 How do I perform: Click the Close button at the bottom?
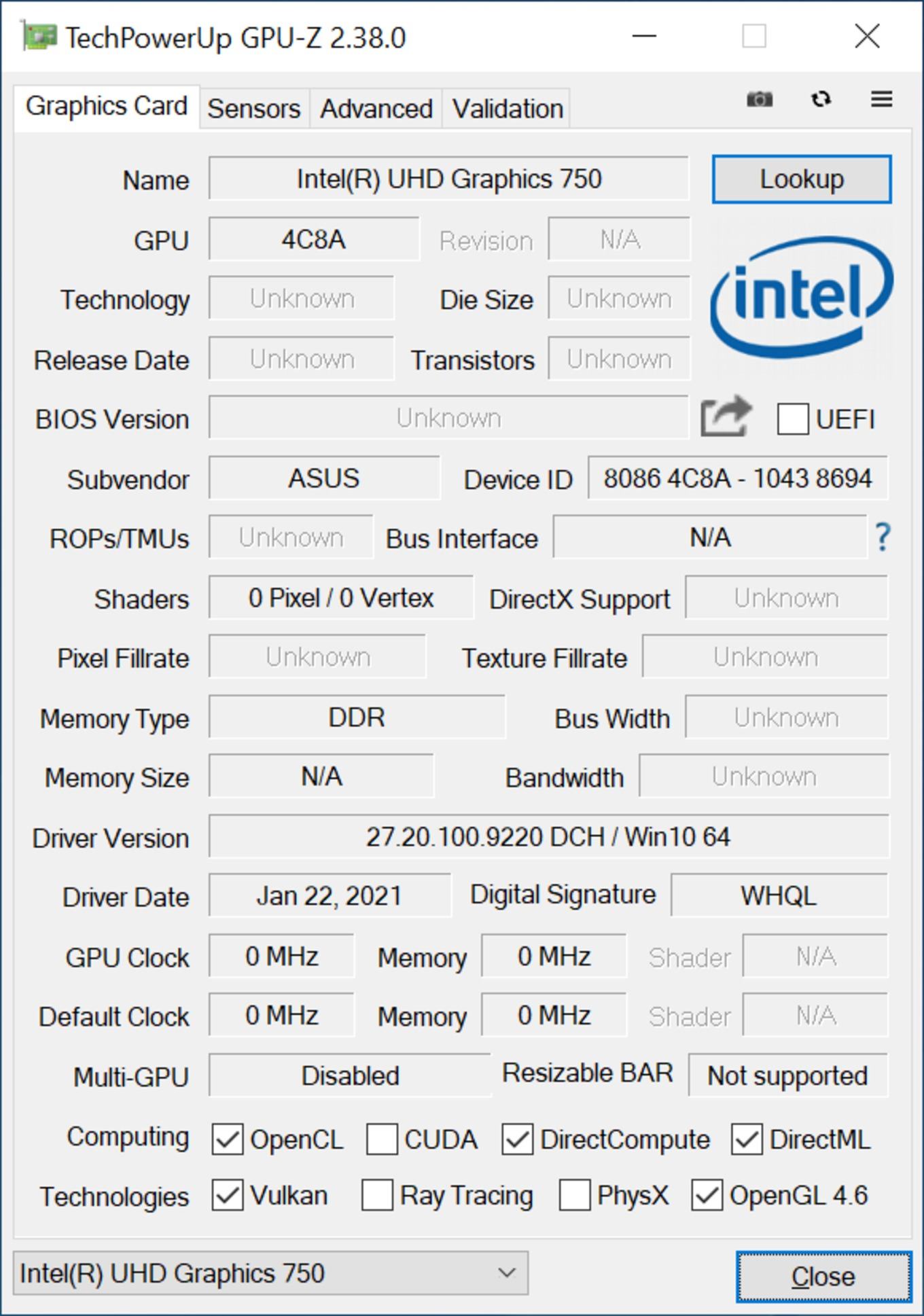823,1277
